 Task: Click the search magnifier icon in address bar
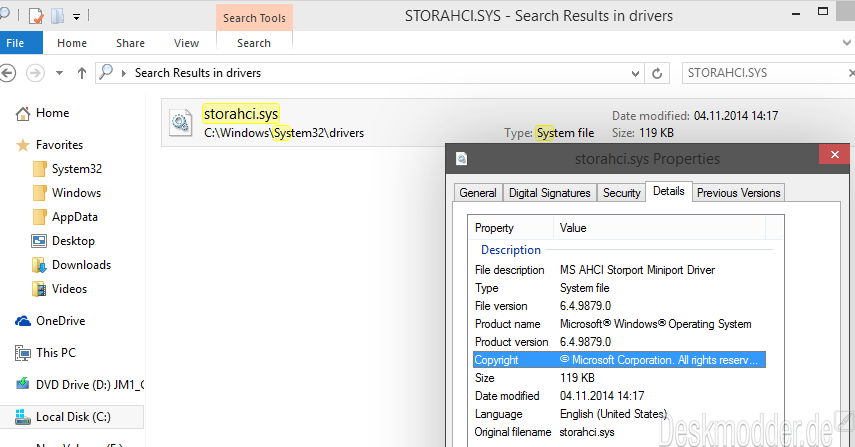coord(106,71)
